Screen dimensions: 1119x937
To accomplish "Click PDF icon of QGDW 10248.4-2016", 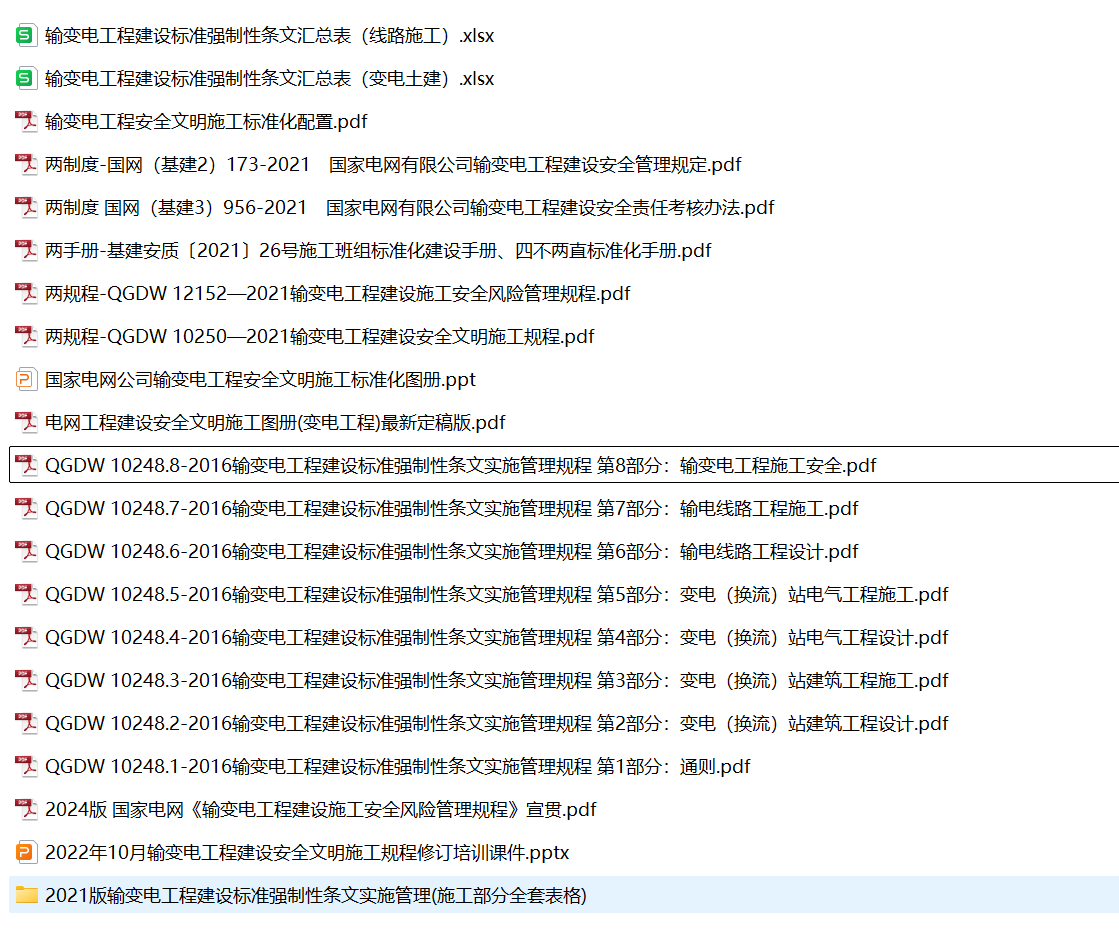I will tap(26, 637).
